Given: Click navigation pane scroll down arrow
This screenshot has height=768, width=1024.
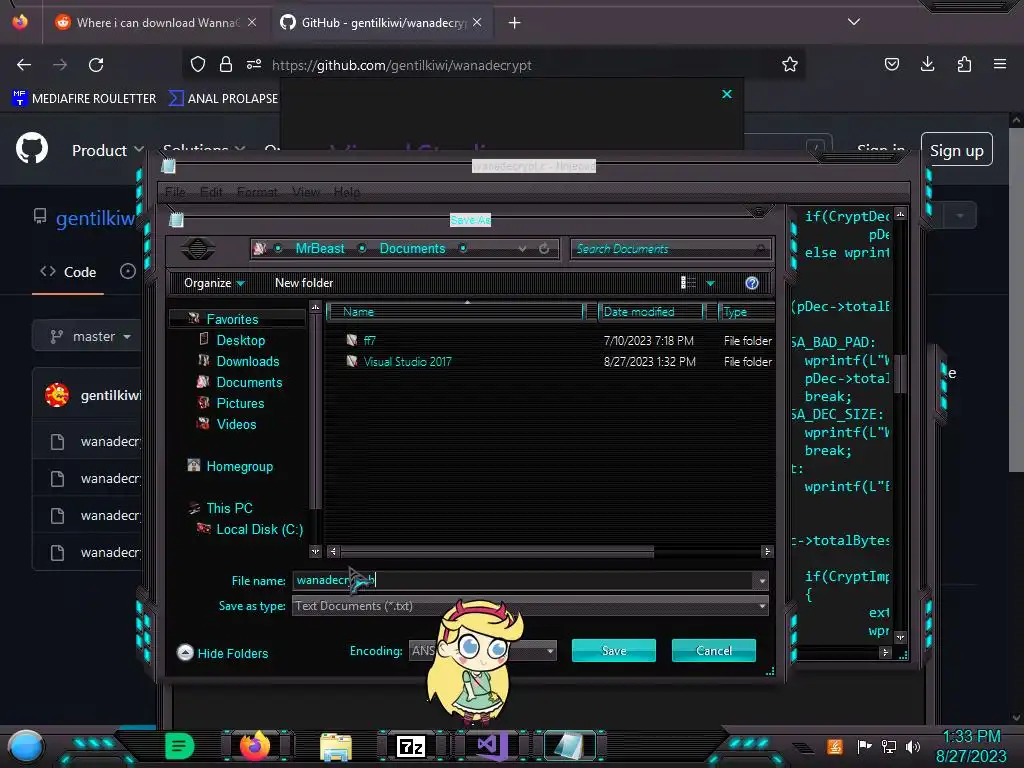Looking at the screenshot, I should (315, 551).
